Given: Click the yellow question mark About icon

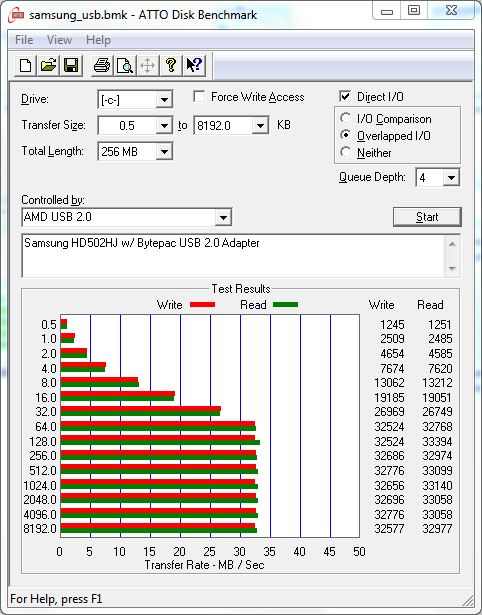Looking at the screenshot, I should click(171, 65).
